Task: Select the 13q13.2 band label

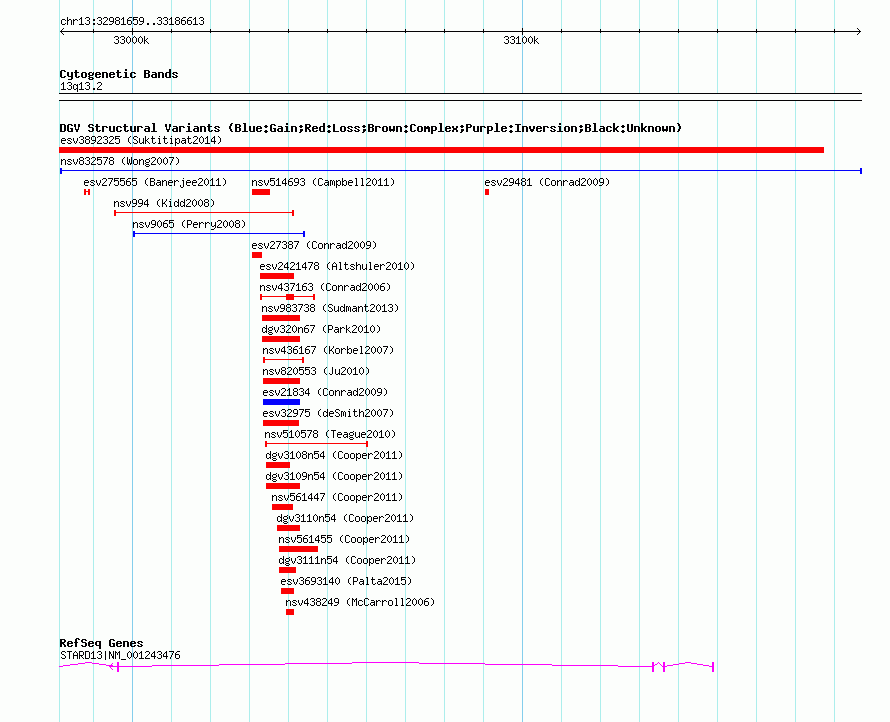Action: coord(81,86)
